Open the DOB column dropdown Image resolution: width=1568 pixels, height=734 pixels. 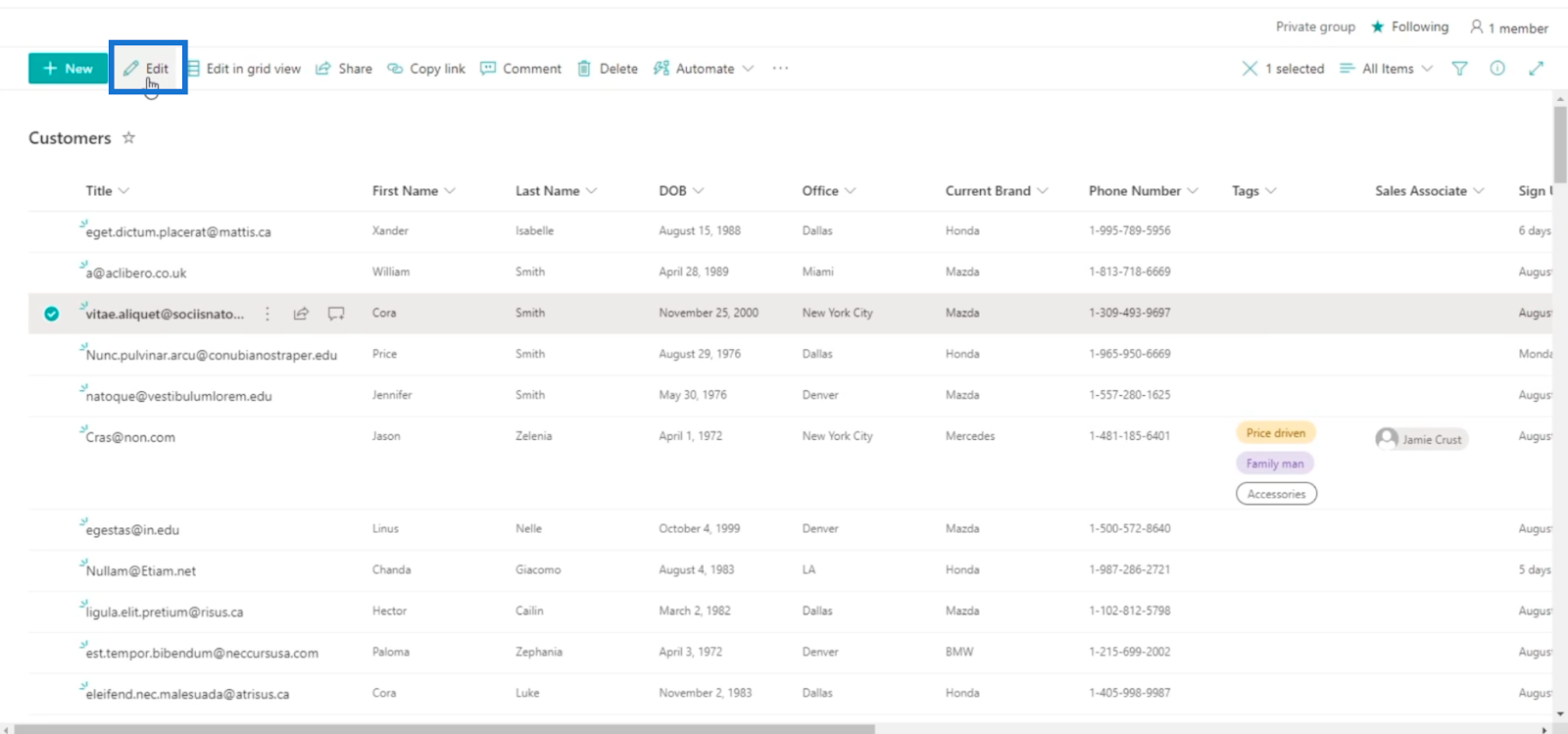(x=681, y=191)
